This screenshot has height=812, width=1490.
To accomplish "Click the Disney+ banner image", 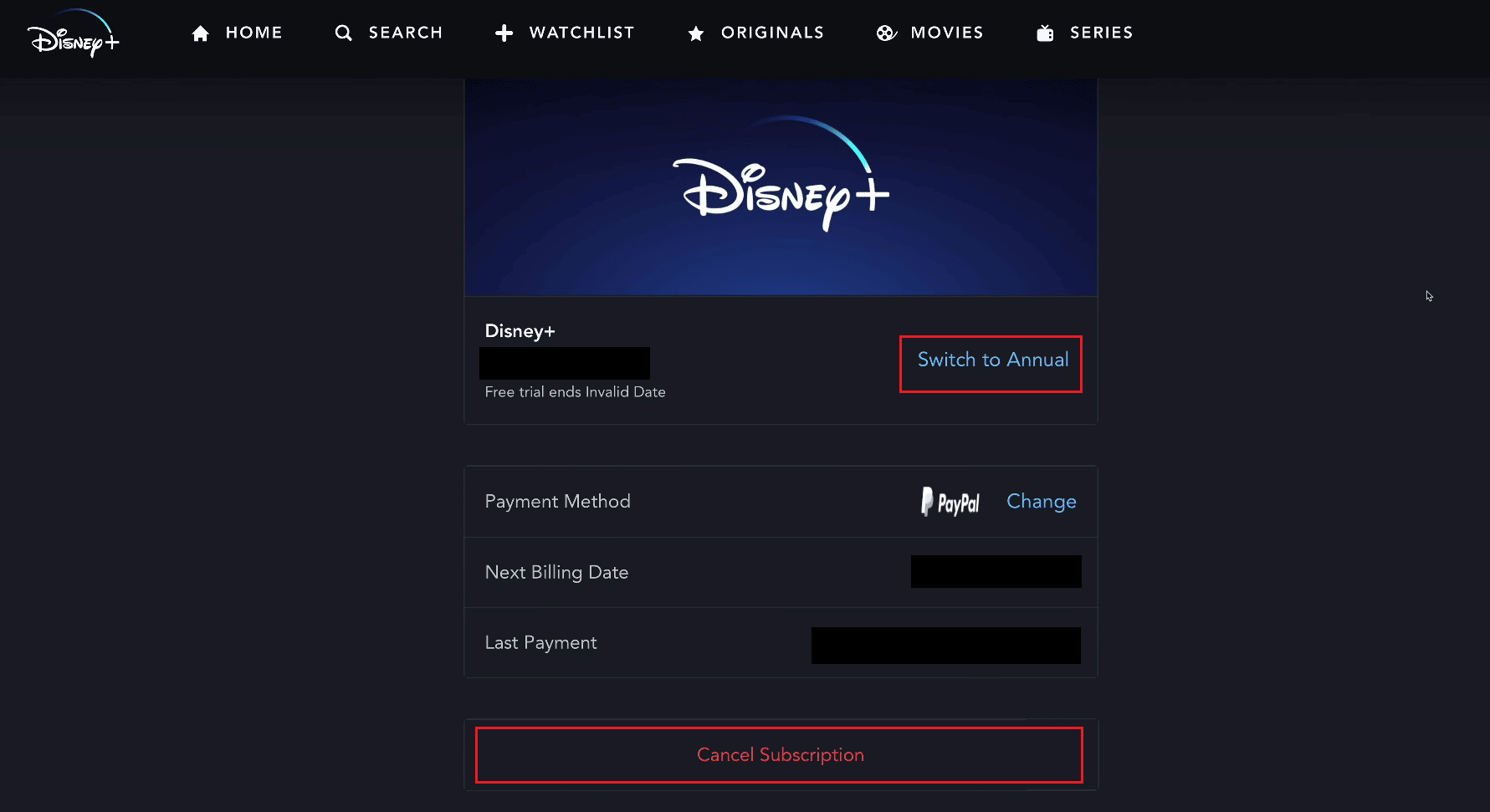I will (781, 187).
